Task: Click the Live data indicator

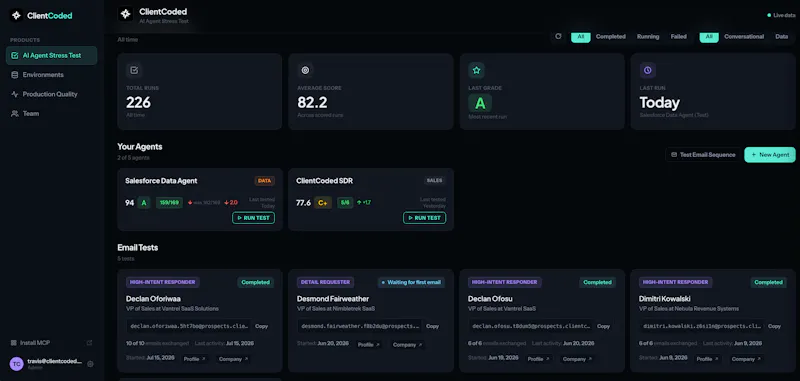Action: click(x=781, y=15)
